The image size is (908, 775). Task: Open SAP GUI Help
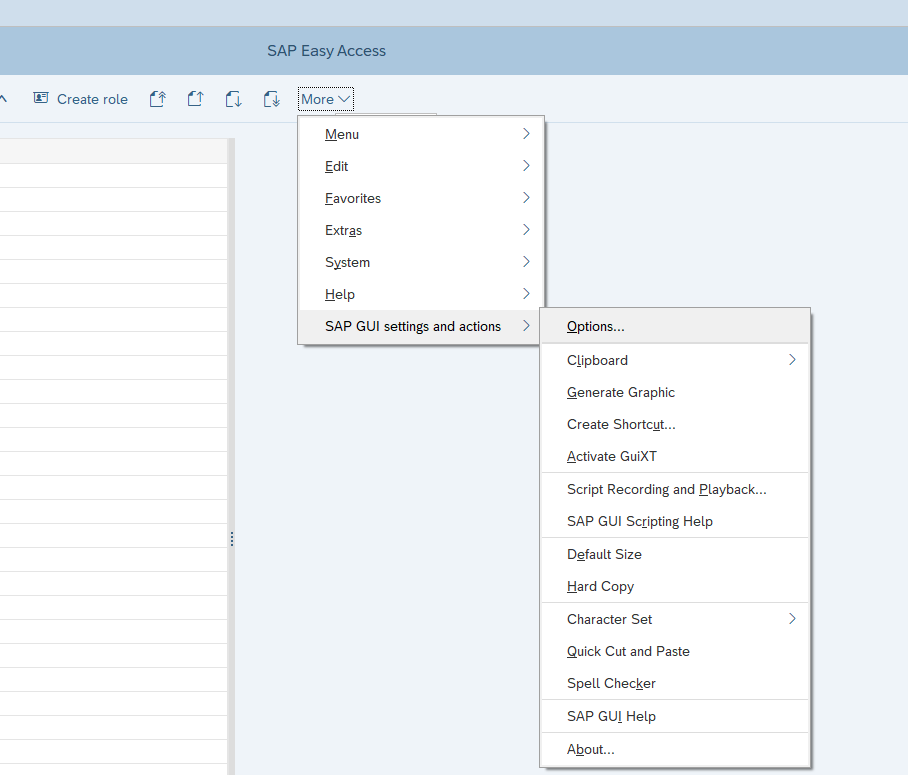(x=675, y=716)
